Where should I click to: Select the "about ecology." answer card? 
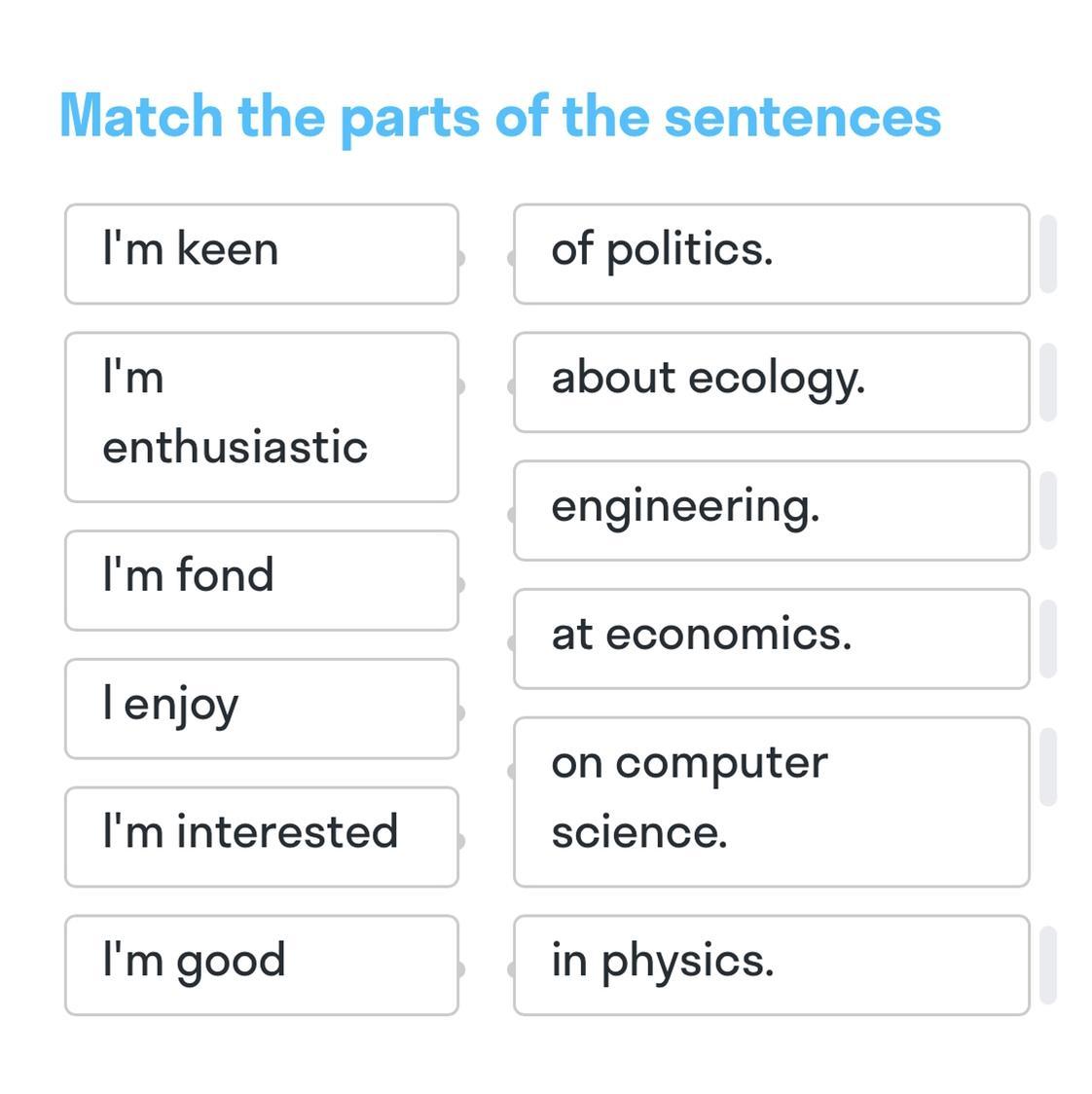click(772, 383)
